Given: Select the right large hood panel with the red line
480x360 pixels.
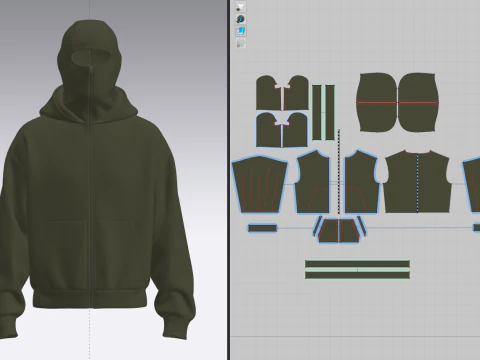Looking at the screenshot, I should tap(418, 102).
